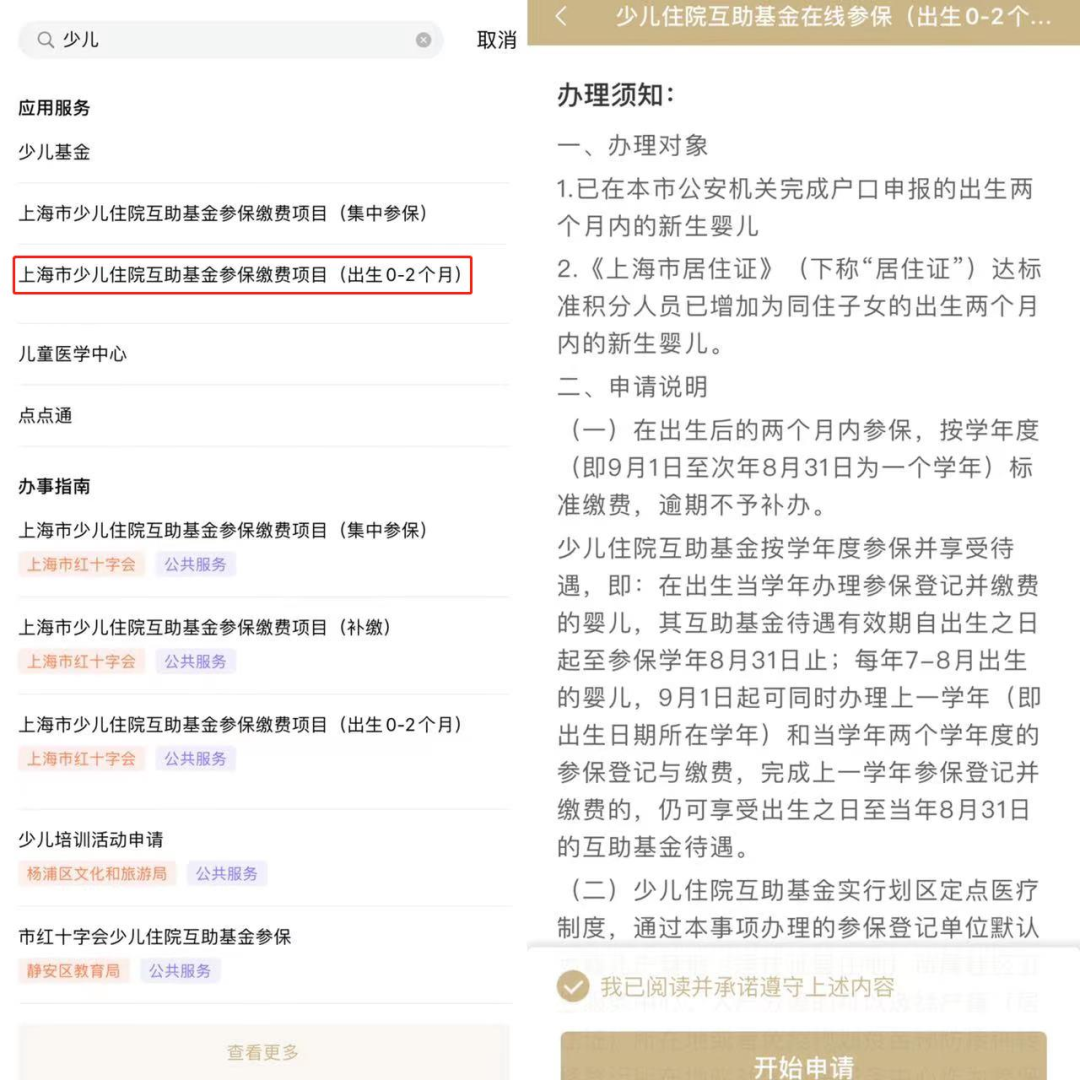
Task: Clear the search field with the X icon
Action: (423, 40)
